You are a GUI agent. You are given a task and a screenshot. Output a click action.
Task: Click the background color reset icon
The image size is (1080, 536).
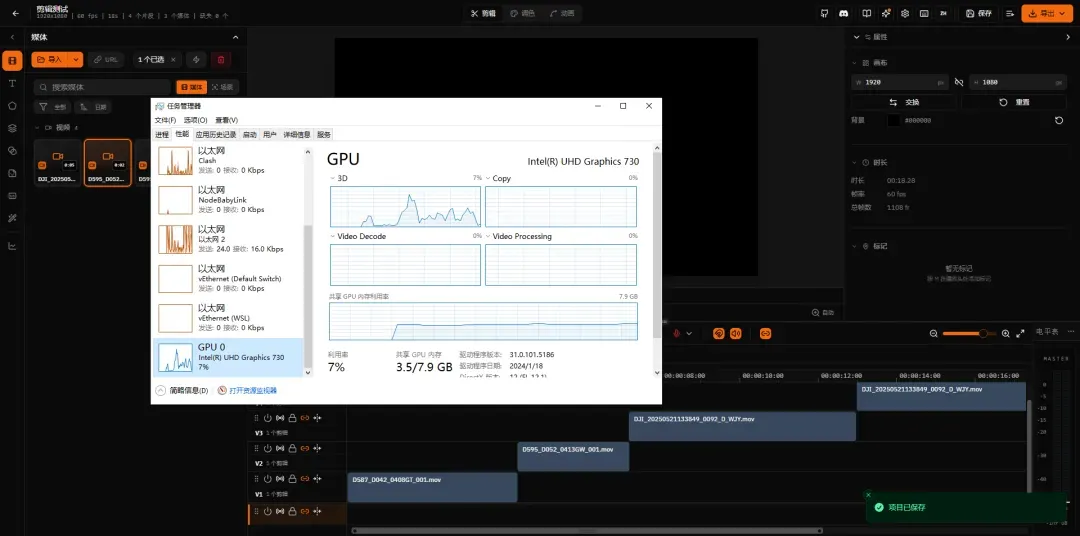pyautogui.click(x=1059, y=120)
